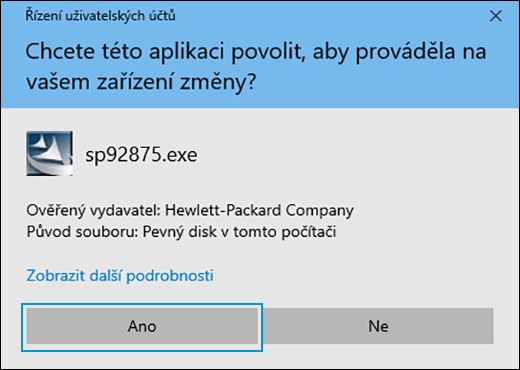Click the Původ souboru label
The image size is (520, 370).
pyautogui.click(x=82, y=232)
